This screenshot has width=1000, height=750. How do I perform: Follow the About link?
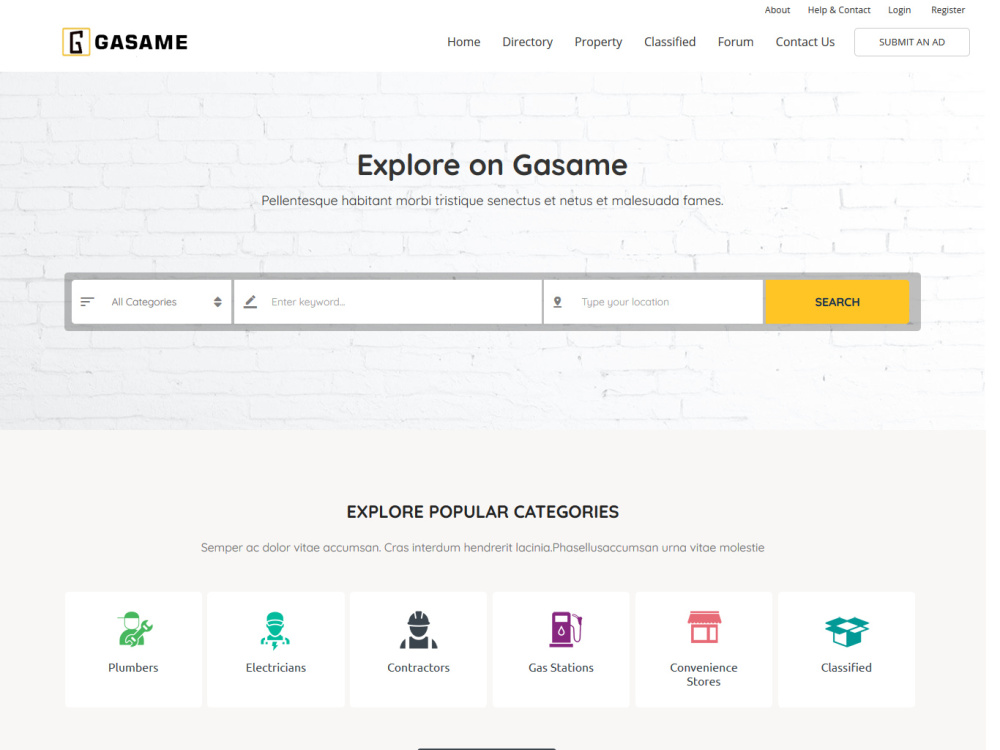pyautogui.click(x=777, y=10)
